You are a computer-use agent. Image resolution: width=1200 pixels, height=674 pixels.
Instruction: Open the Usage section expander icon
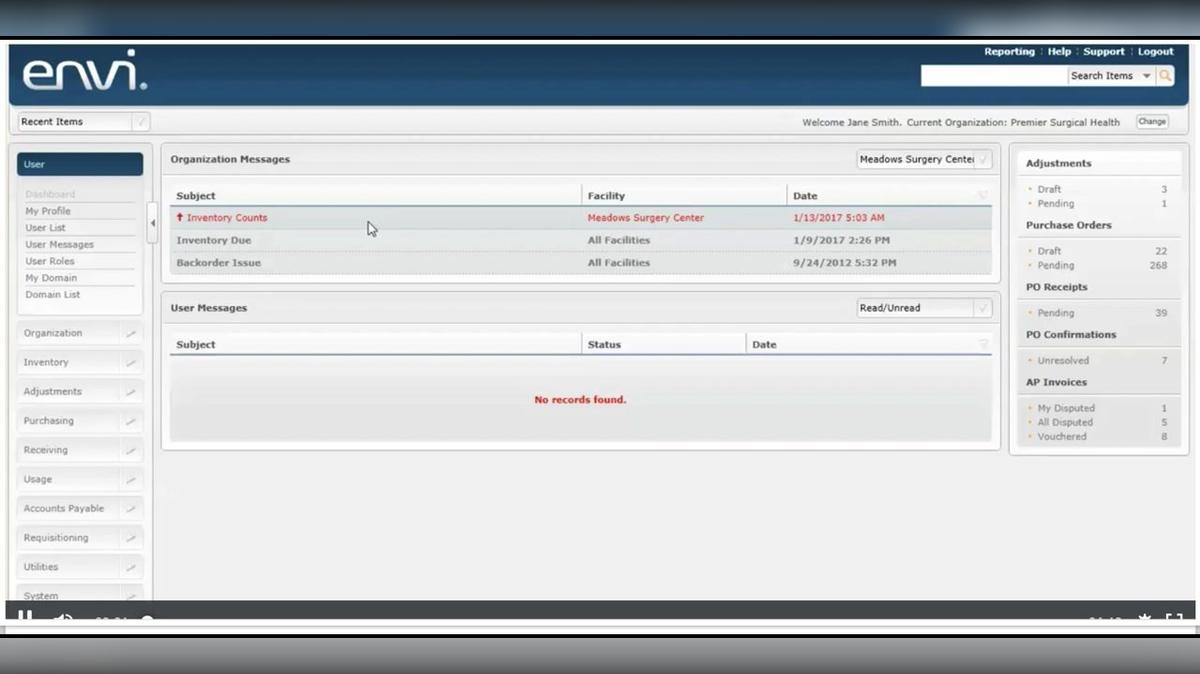point(131,479)
